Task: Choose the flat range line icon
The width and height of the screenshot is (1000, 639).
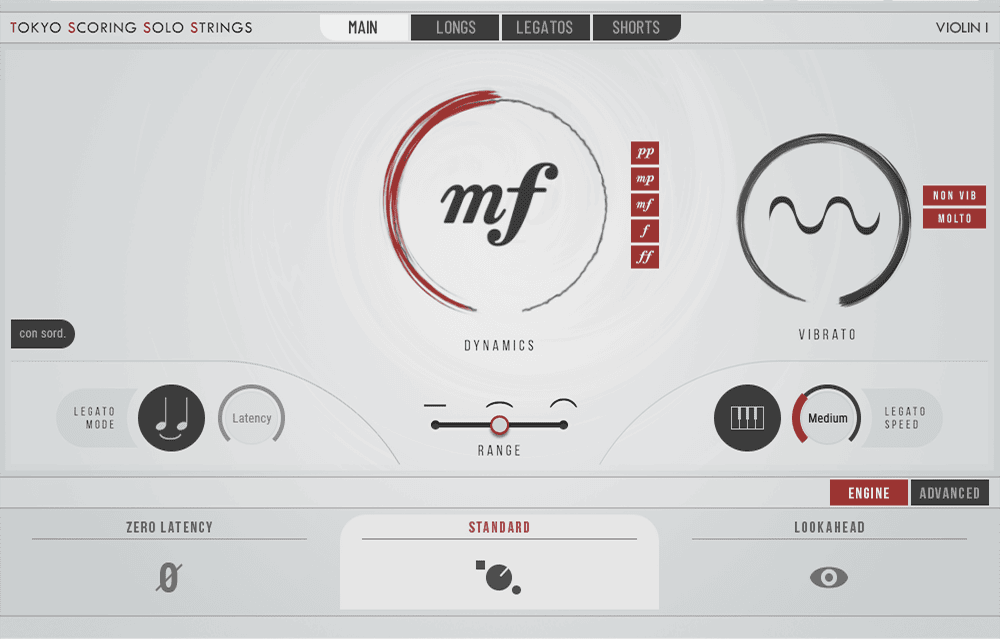Action: click(435, 405)
